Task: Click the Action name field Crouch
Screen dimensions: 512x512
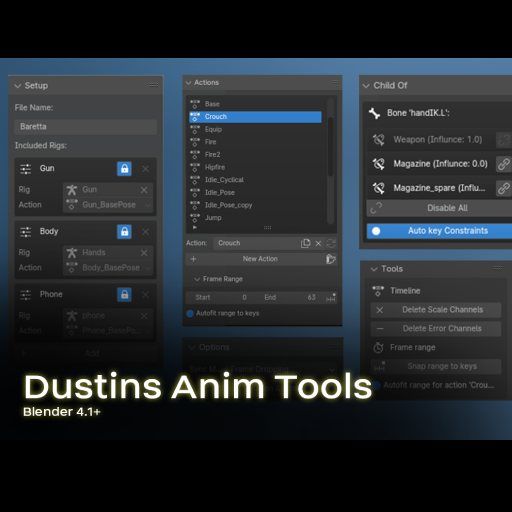Action: 257,243
